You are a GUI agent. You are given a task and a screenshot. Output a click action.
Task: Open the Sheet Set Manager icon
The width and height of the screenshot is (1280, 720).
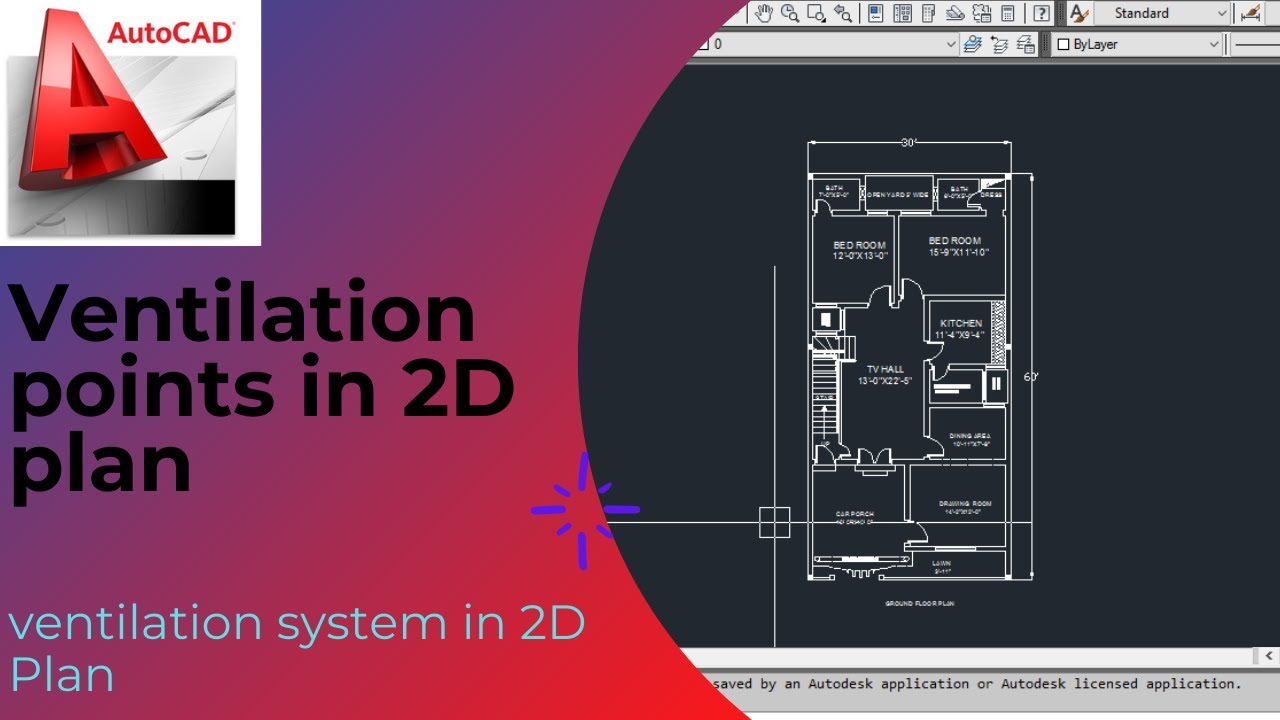(955, 13)
